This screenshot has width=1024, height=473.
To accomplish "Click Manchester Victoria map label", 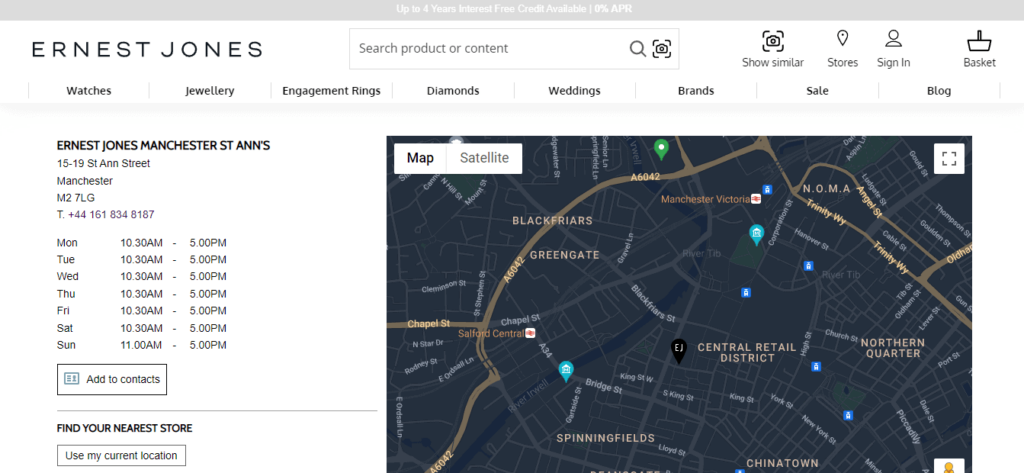I will pyautogui.click(x=705, y=199).
